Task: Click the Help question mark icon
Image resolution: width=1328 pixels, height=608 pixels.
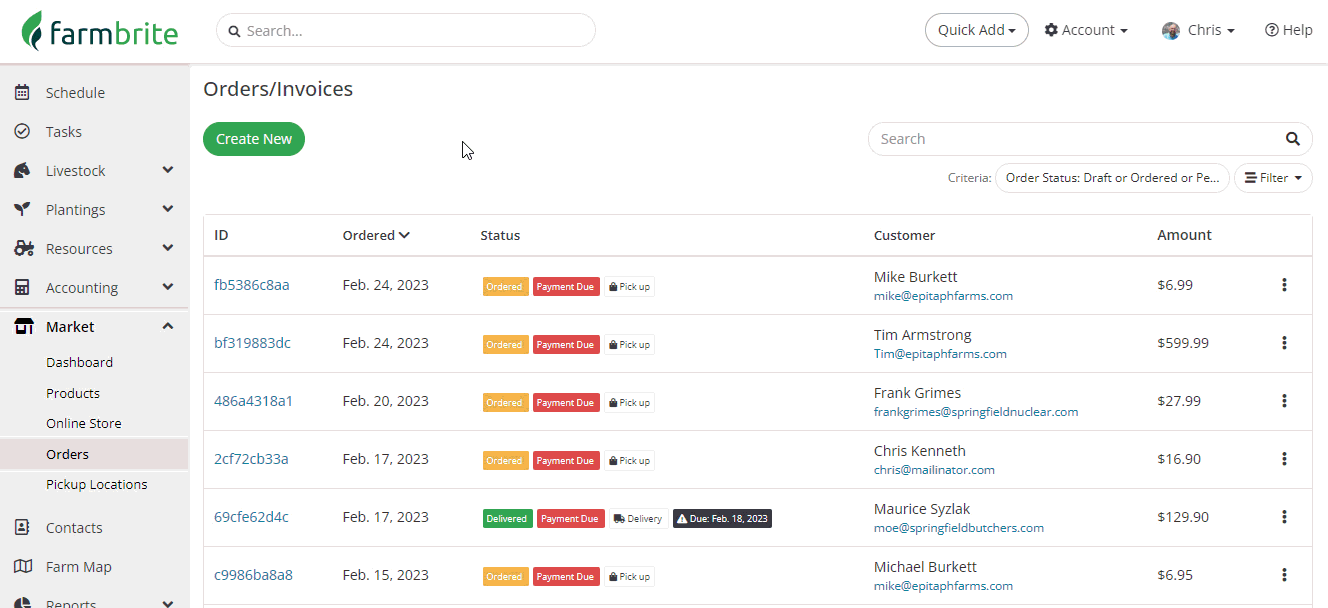Action: 1271,30
